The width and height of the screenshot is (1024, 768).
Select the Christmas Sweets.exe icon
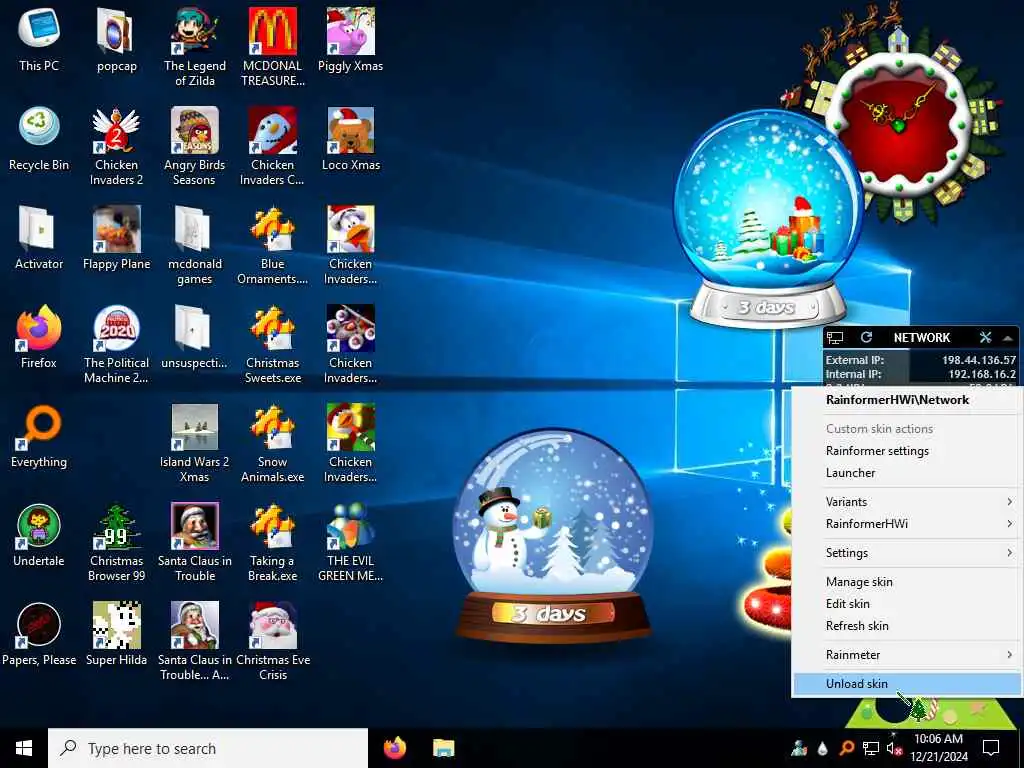(272, 345)
